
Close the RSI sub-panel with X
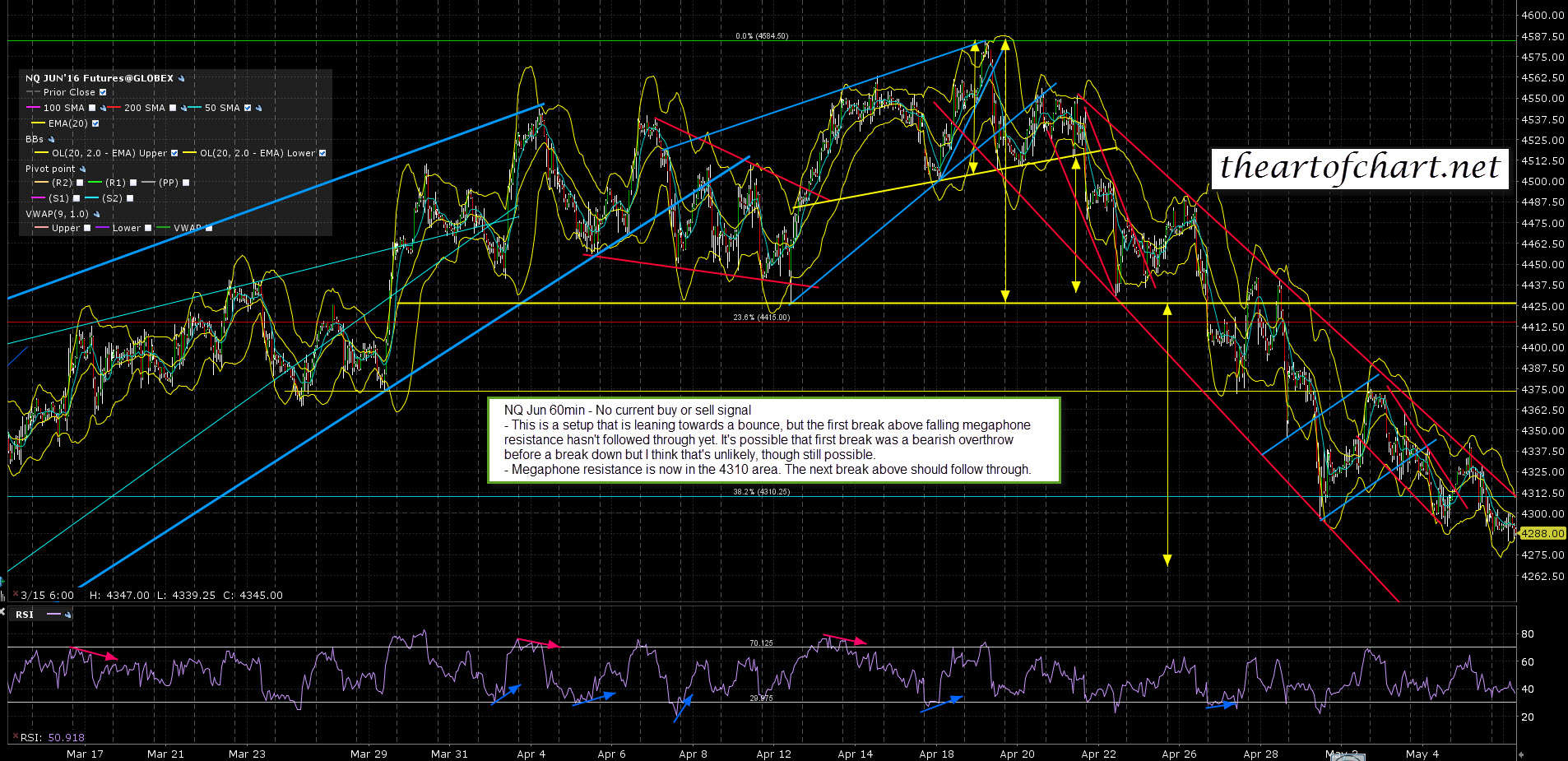click(2, 612)
